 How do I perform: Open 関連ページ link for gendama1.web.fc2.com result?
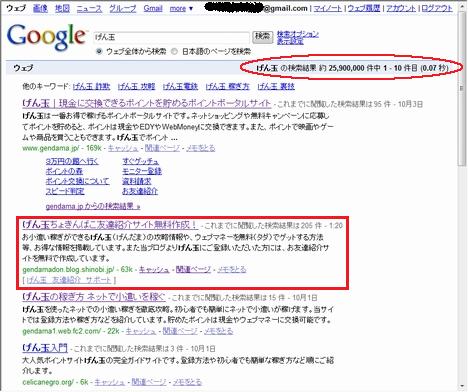coord(180,331)
